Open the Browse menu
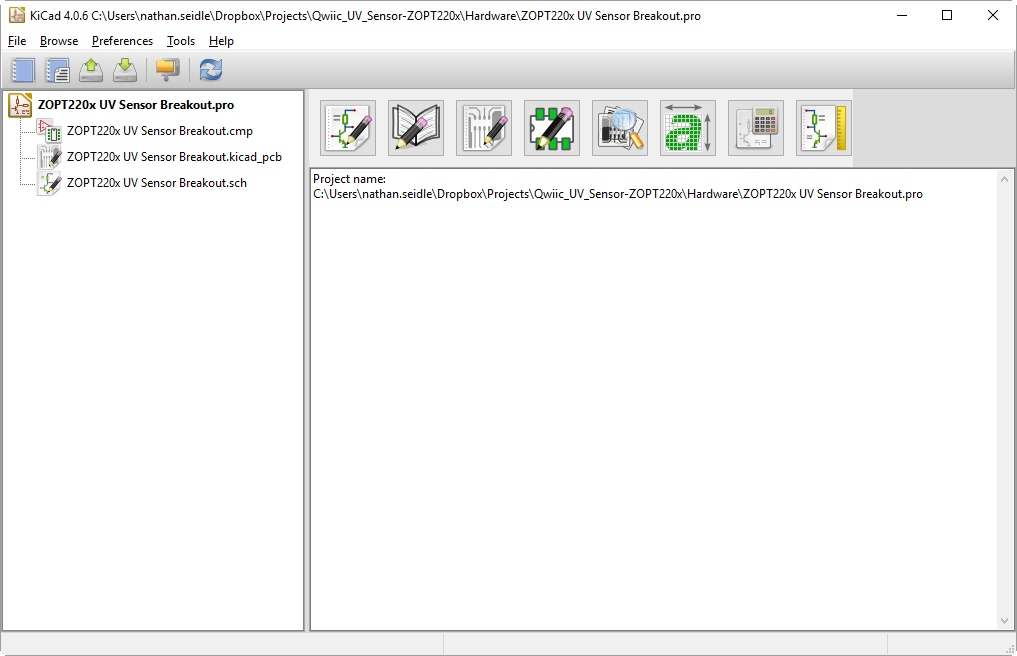Viewport: 1017px width, 656px height. coord(59,41)
